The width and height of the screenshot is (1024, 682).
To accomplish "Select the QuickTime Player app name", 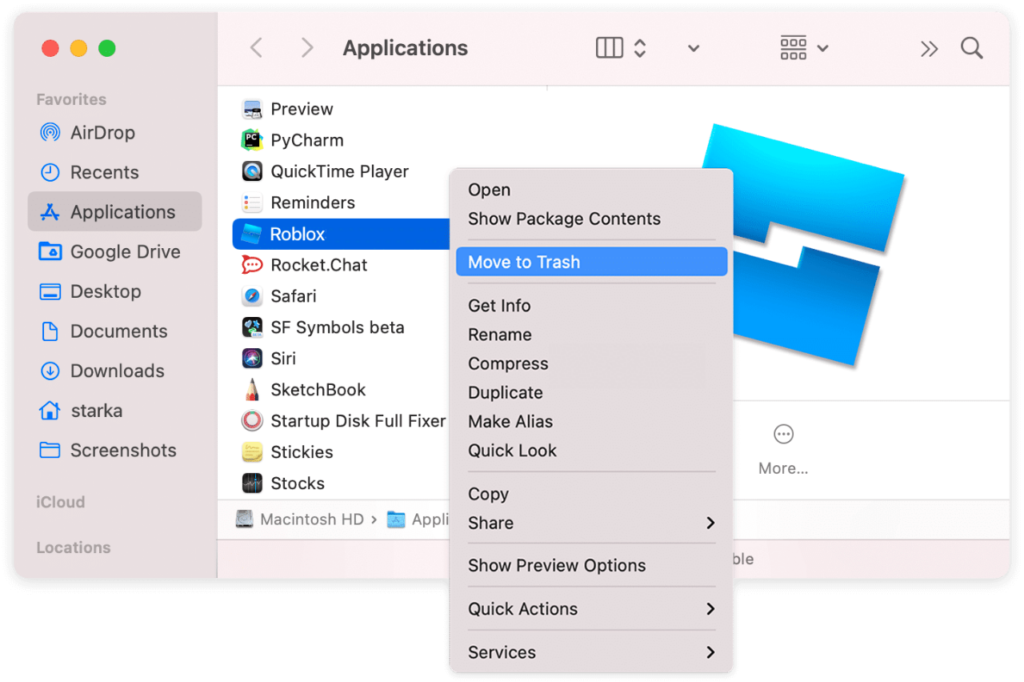I will click(340, 171).
